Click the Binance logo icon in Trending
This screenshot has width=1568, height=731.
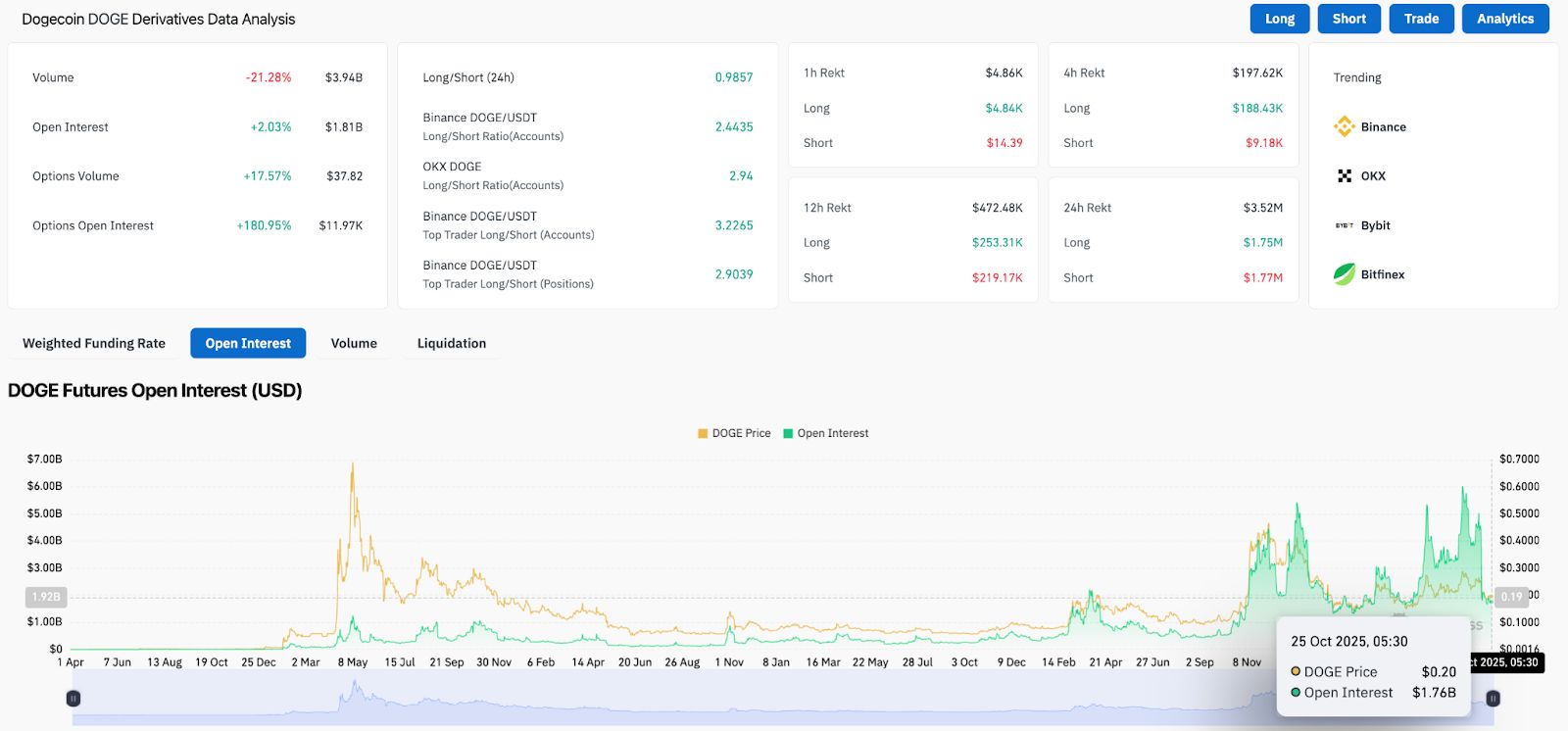pyautogui.click(x=1344, y=126)
